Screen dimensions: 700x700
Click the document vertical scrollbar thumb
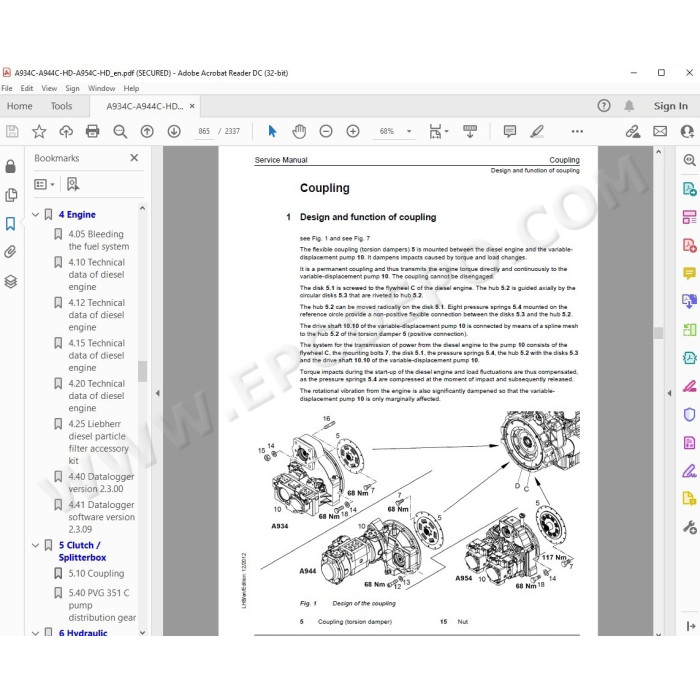coord(658,333)
